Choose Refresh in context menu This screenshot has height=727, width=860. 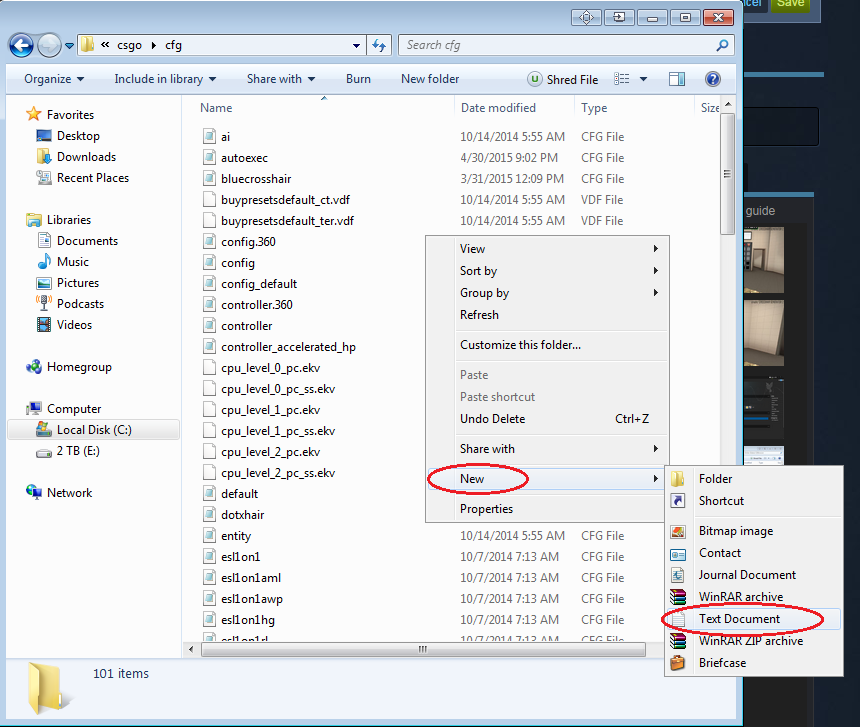(547, 315)
